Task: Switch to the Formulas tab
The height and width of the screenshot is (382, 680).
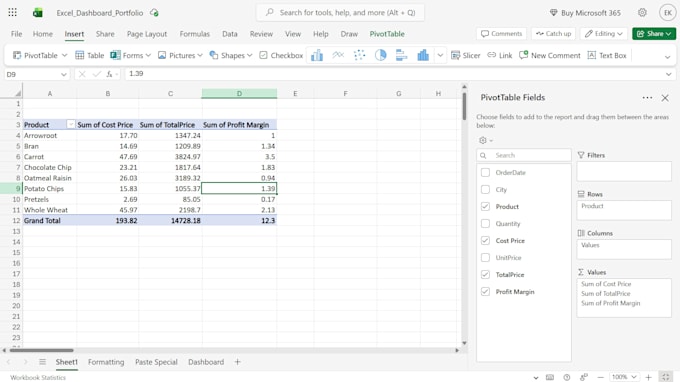Action: point(195,34)
